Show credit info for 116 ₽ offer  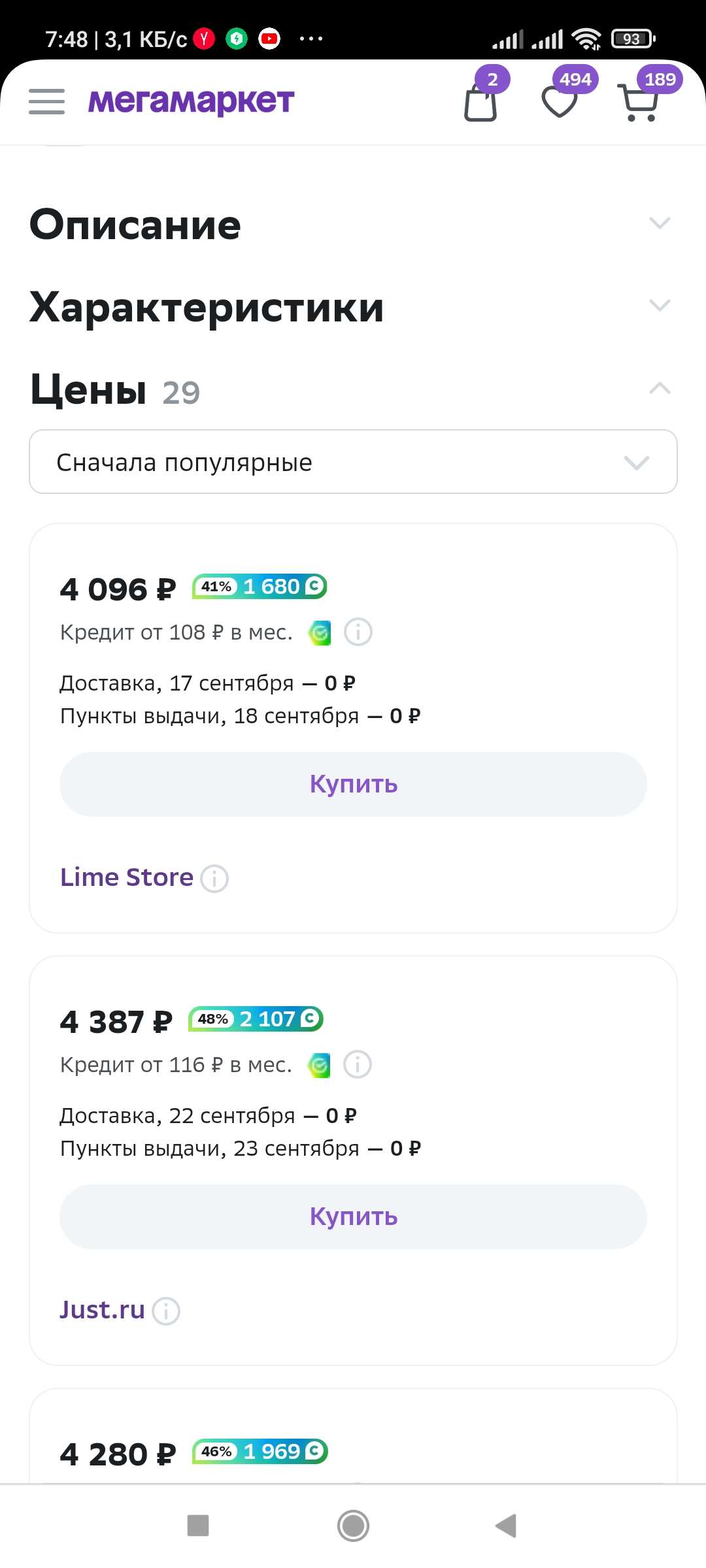pos(358,1064)
